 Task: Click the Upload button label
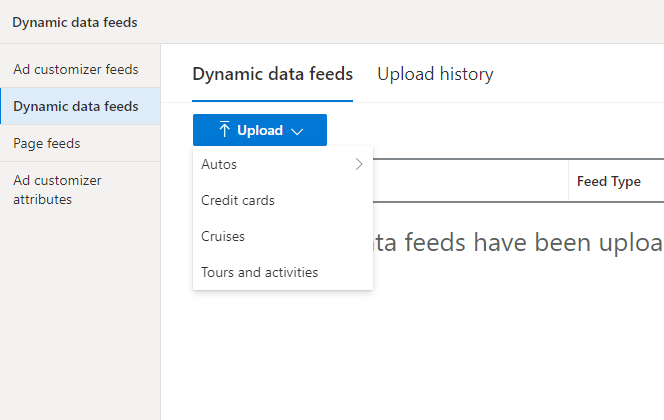(x=260, y=130)
